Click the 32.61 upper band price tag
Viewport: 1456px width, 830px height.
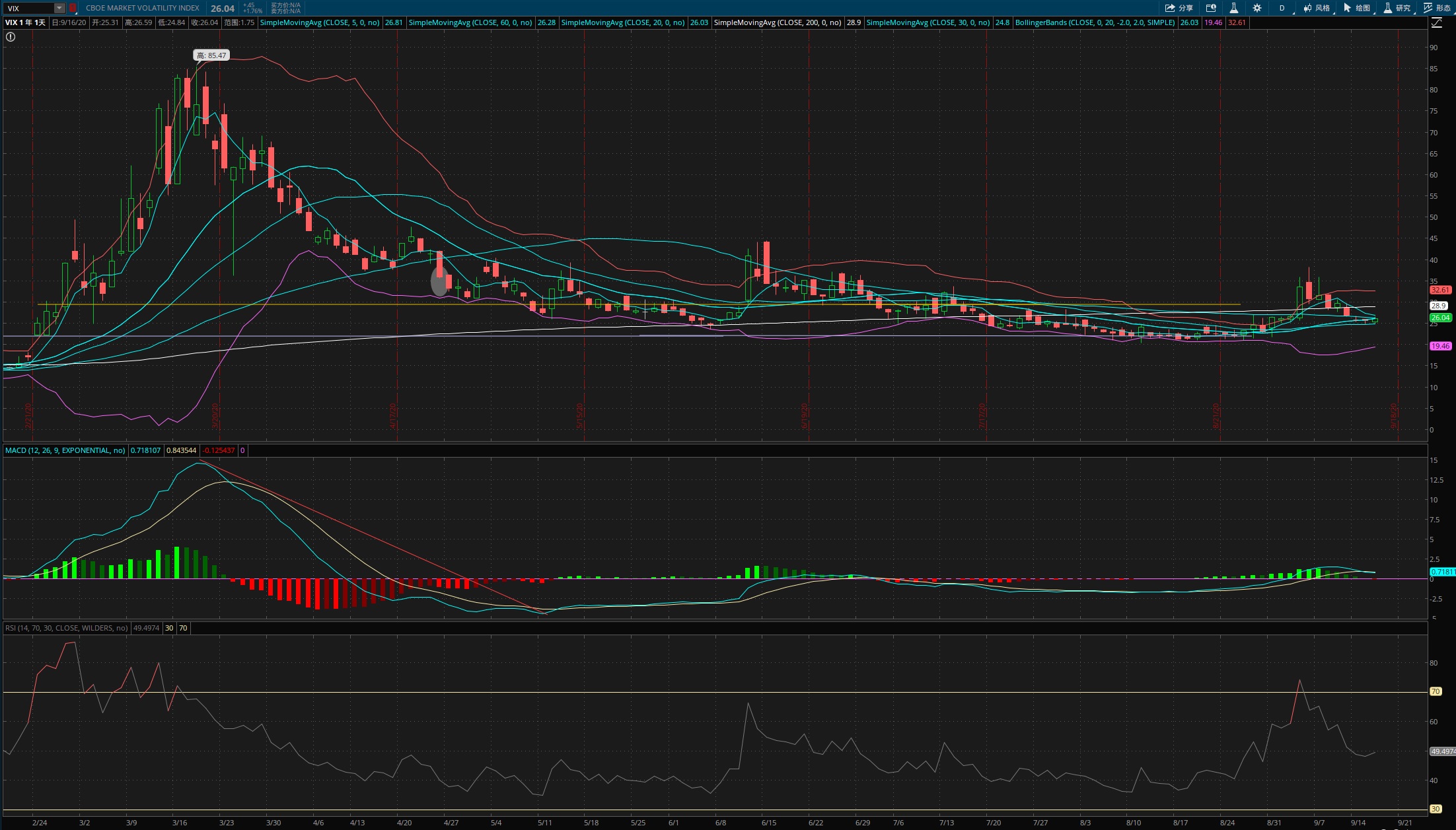(1440, 290)
